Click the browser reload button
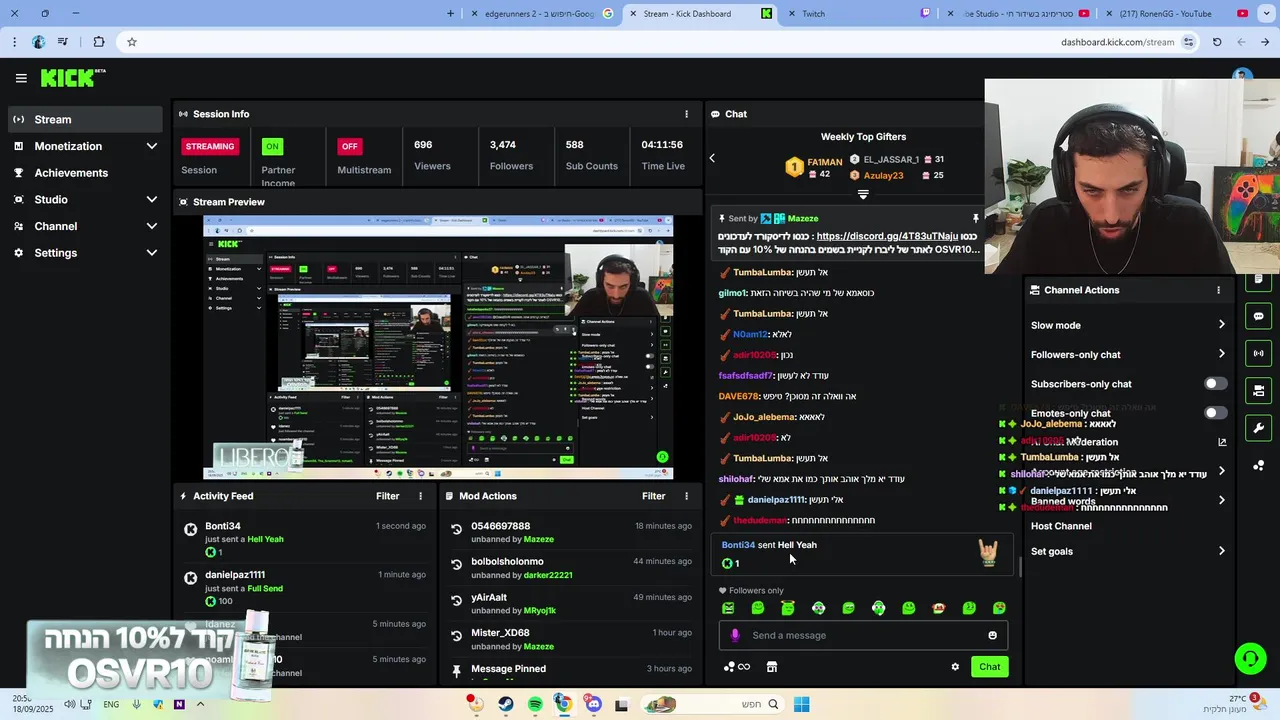 1217,42
